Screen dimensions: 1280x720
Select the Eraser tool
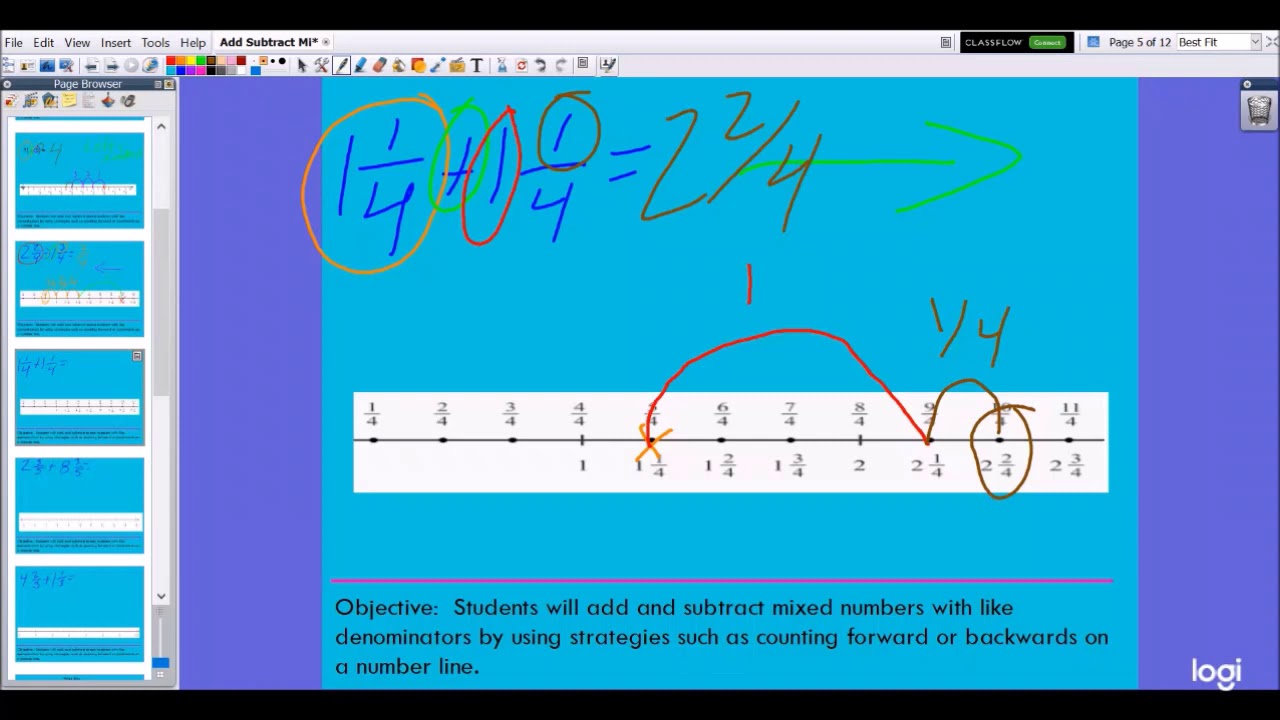pos(380,65)
